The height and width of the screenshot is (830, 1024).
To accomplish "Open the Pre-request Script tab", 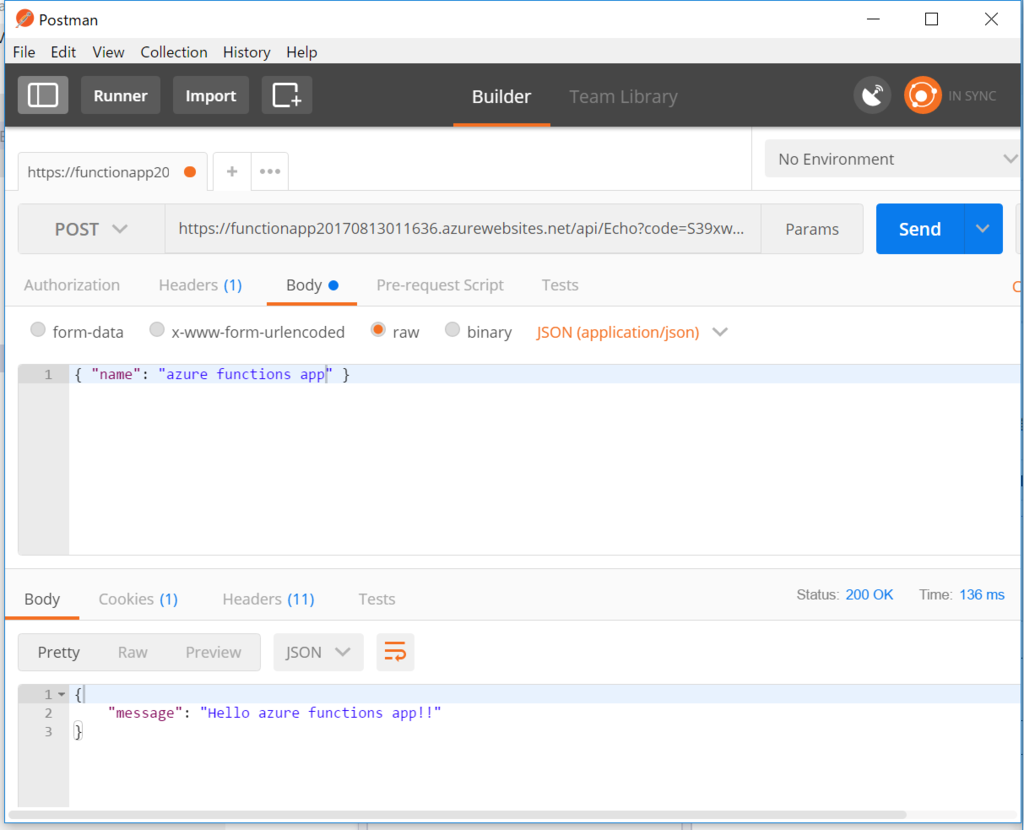I will pyautogui.click(x=440, y=285).
